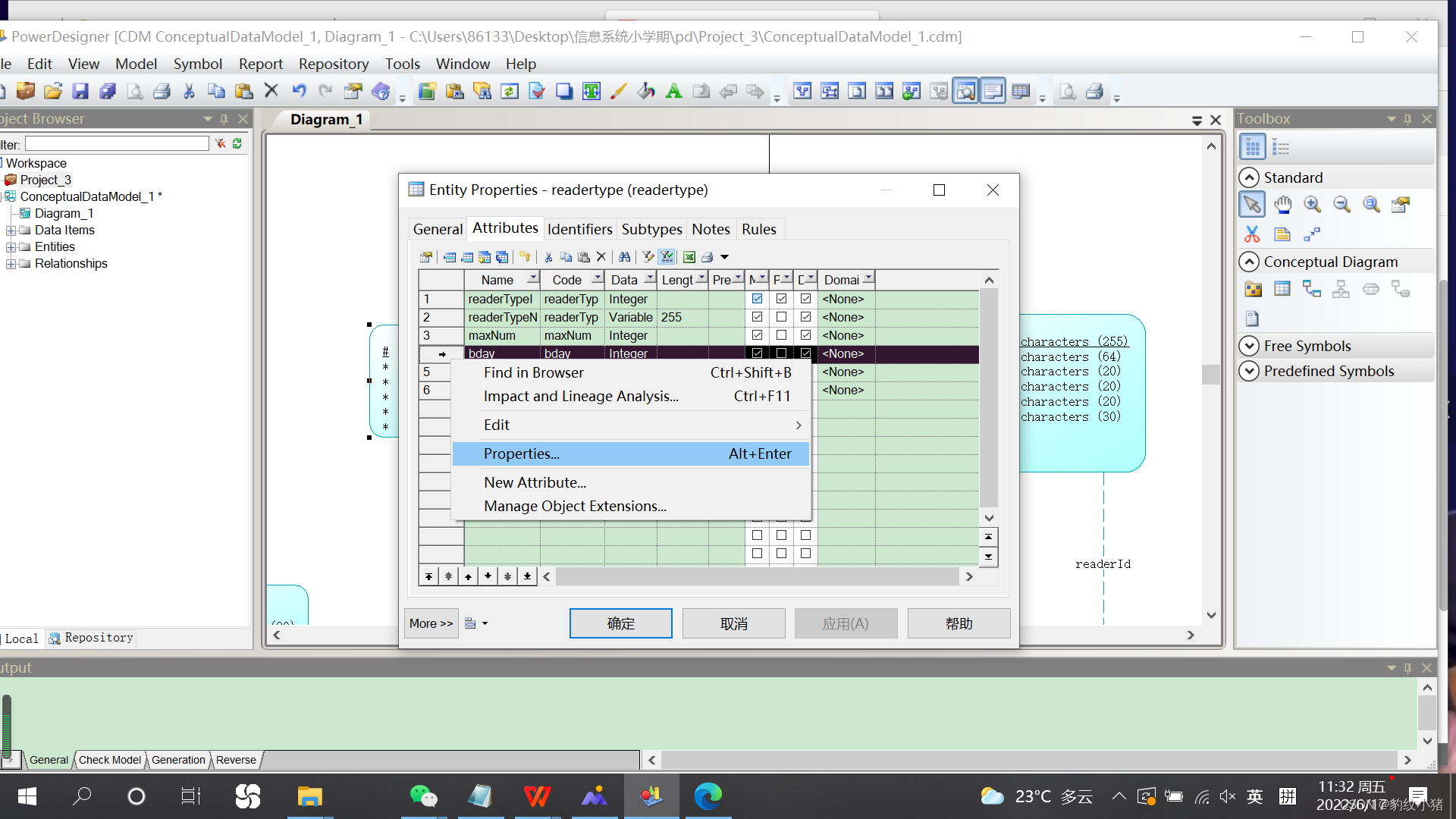Click the Cut scissors icon in the main toolbar
Image resolution: width=1456 pixels, height=819 pixels.
tap(189, 92)
